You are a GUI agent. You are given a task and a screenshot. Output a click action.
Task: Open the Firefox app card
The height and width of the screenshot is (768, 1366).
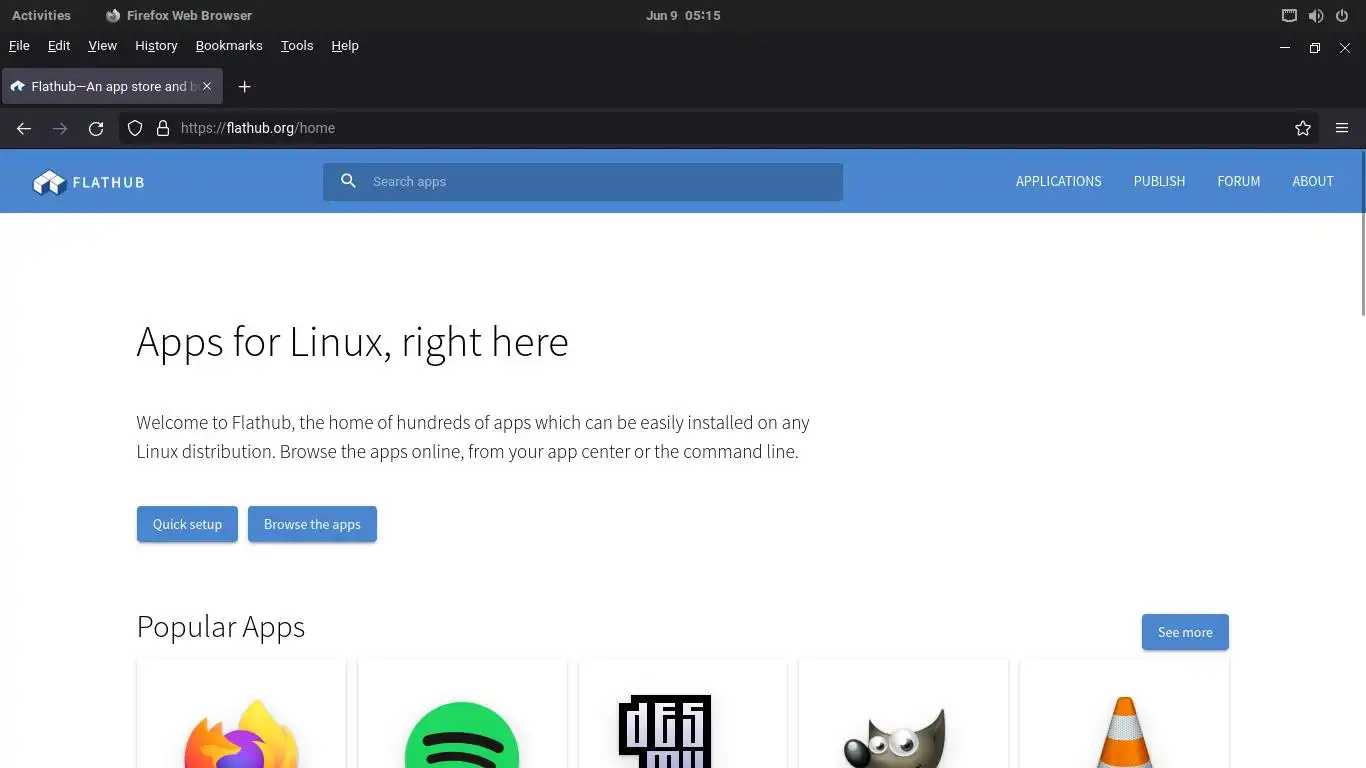click(241, 714)
